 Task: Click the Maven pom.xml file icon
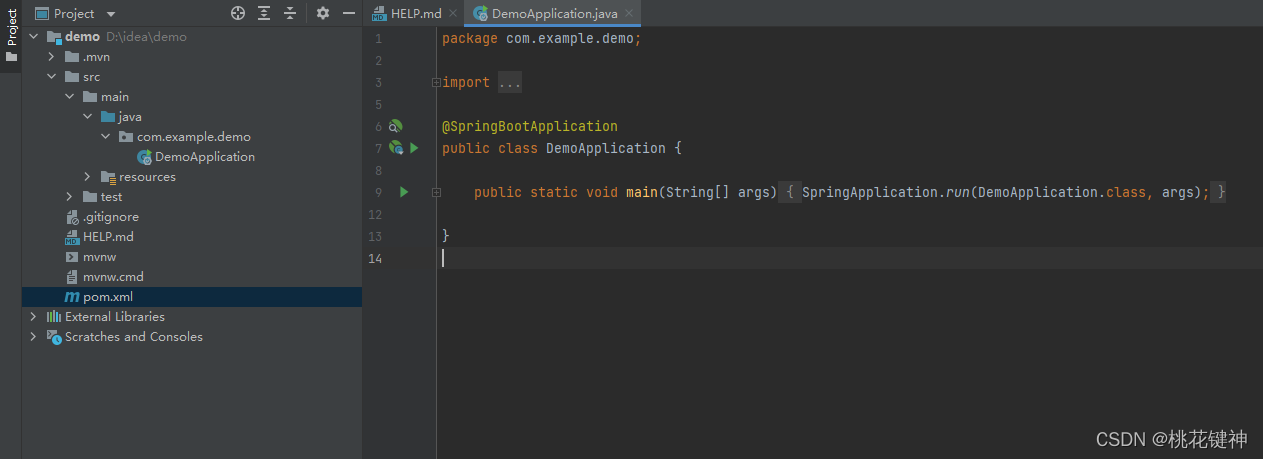72,297
